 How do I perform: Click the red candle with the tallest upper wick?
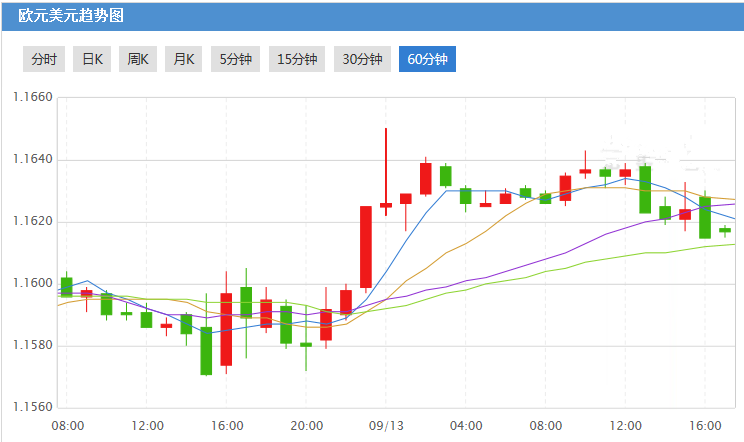pyautogui.click(x=386, y=205)
